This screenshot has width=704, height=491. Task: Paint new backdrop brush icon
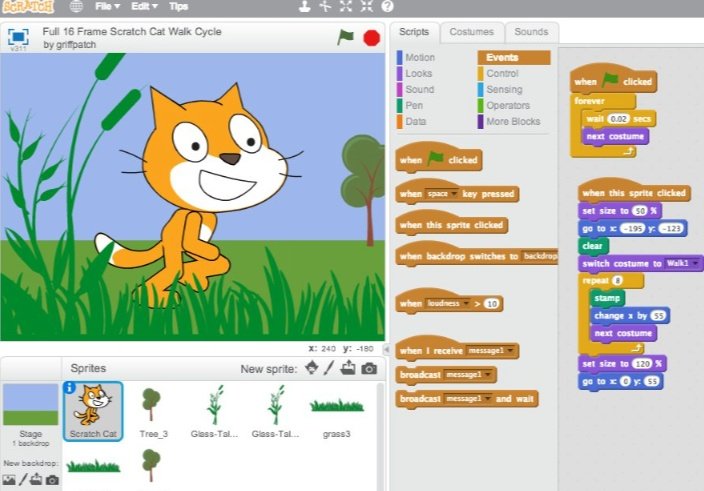(x=23, y=479)
